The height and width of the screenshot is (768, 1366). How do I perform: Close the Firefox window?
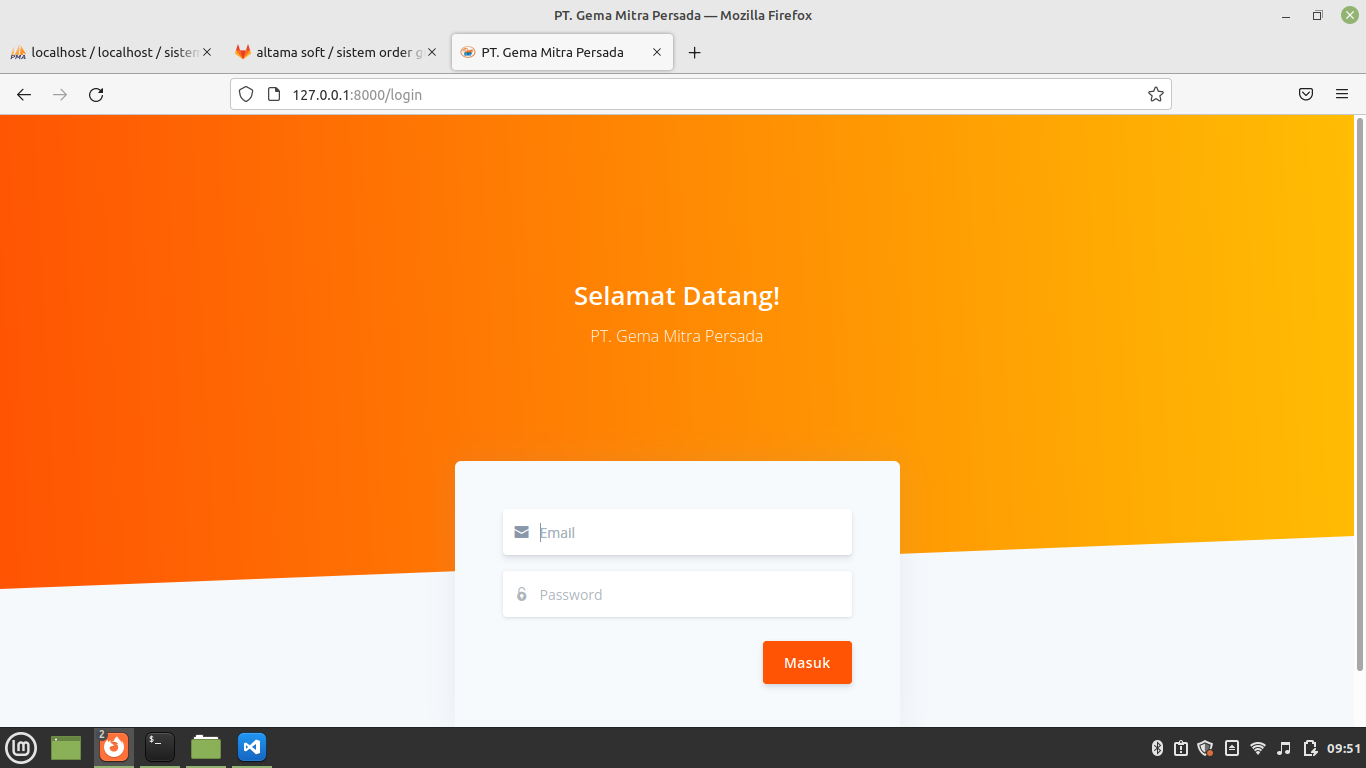tap(1349, 15)
